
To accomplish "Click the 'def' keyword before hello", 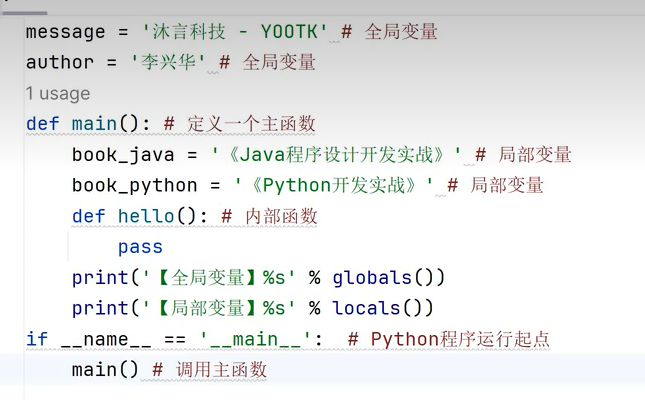I will tap(88, 216).
